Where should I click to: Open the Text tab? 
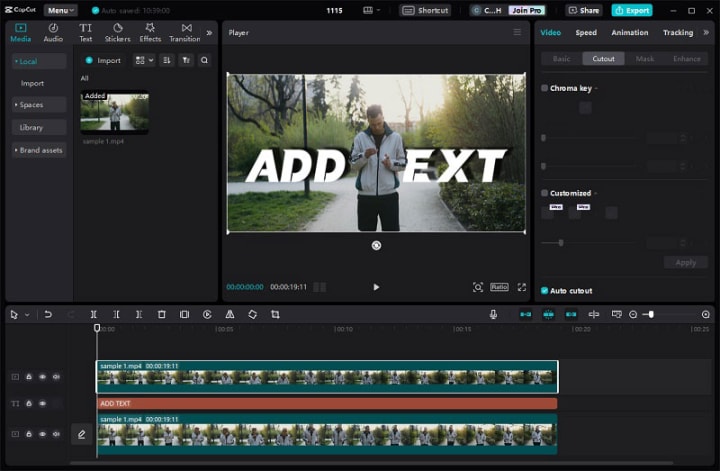click(85, 33)
